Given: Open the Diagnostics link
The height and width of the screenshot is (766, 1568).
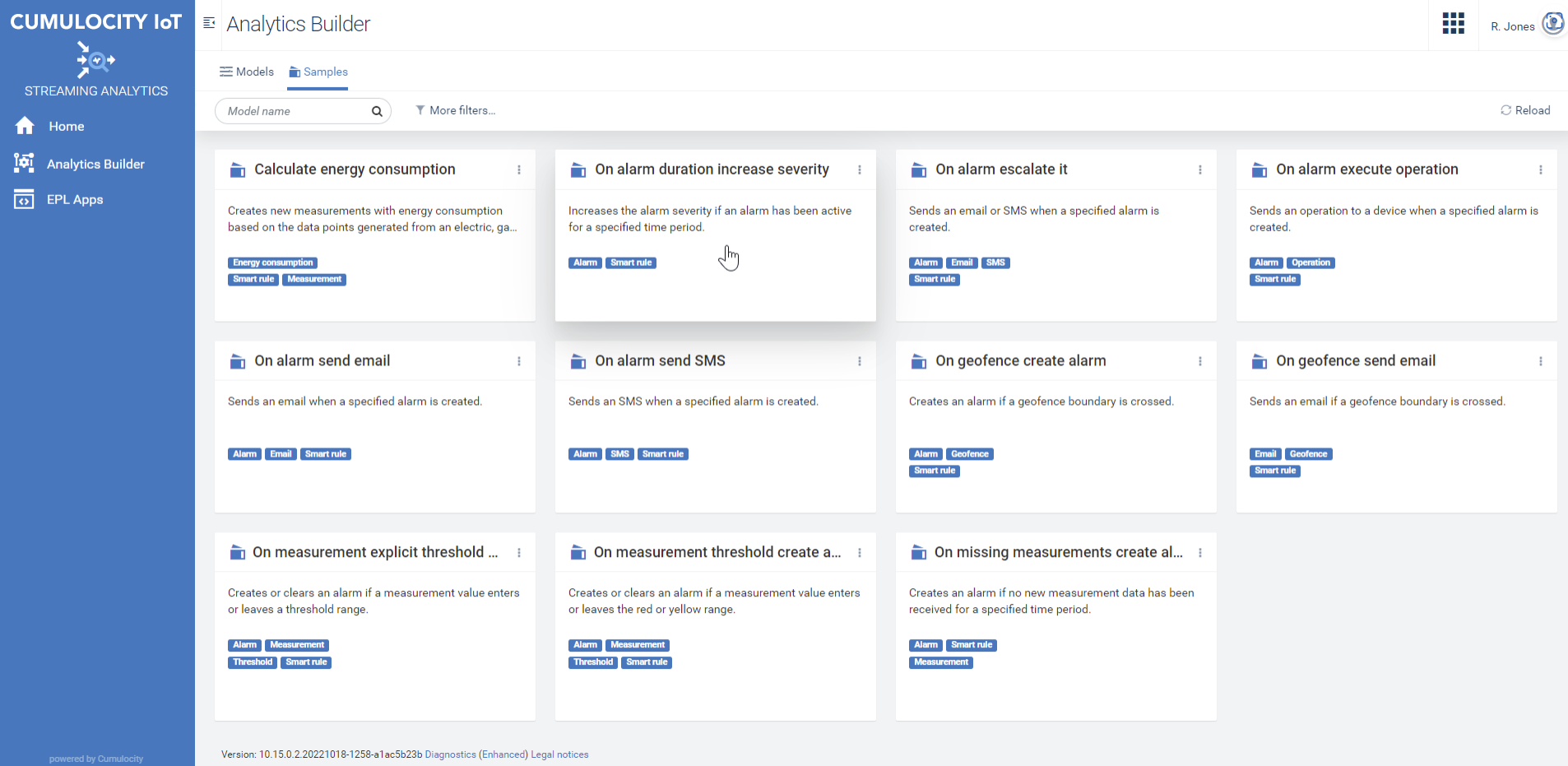Looking at the screenshot, I should pyautogui.click(x=450, y=754).
